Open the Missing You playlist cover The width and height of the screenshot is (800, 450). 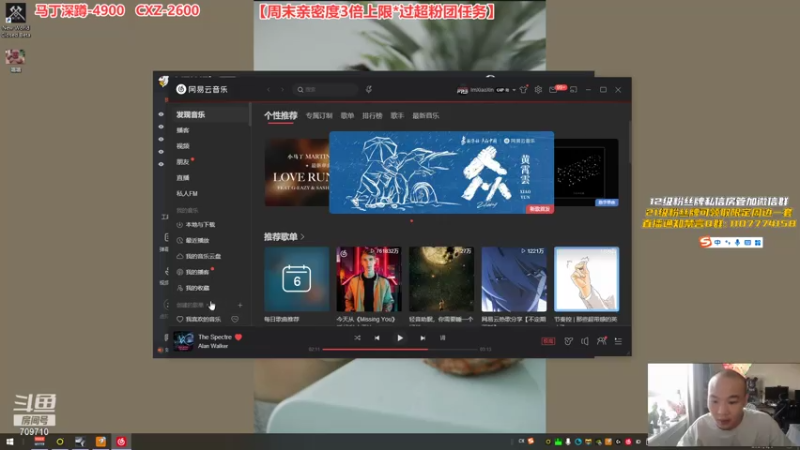(369, 279)
